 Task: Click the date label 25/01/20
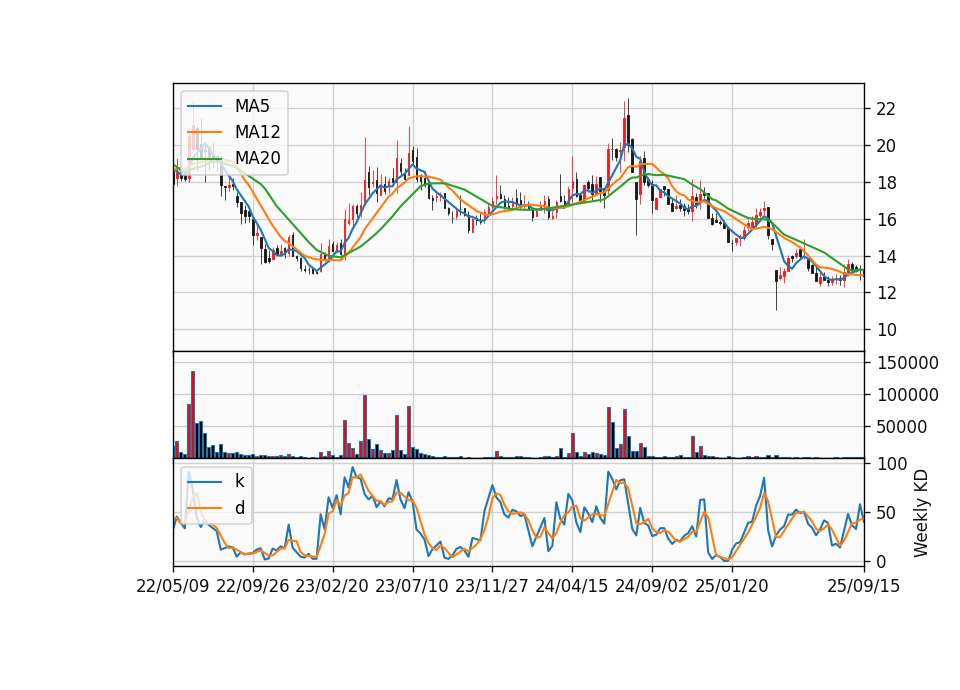coord(732,586)
